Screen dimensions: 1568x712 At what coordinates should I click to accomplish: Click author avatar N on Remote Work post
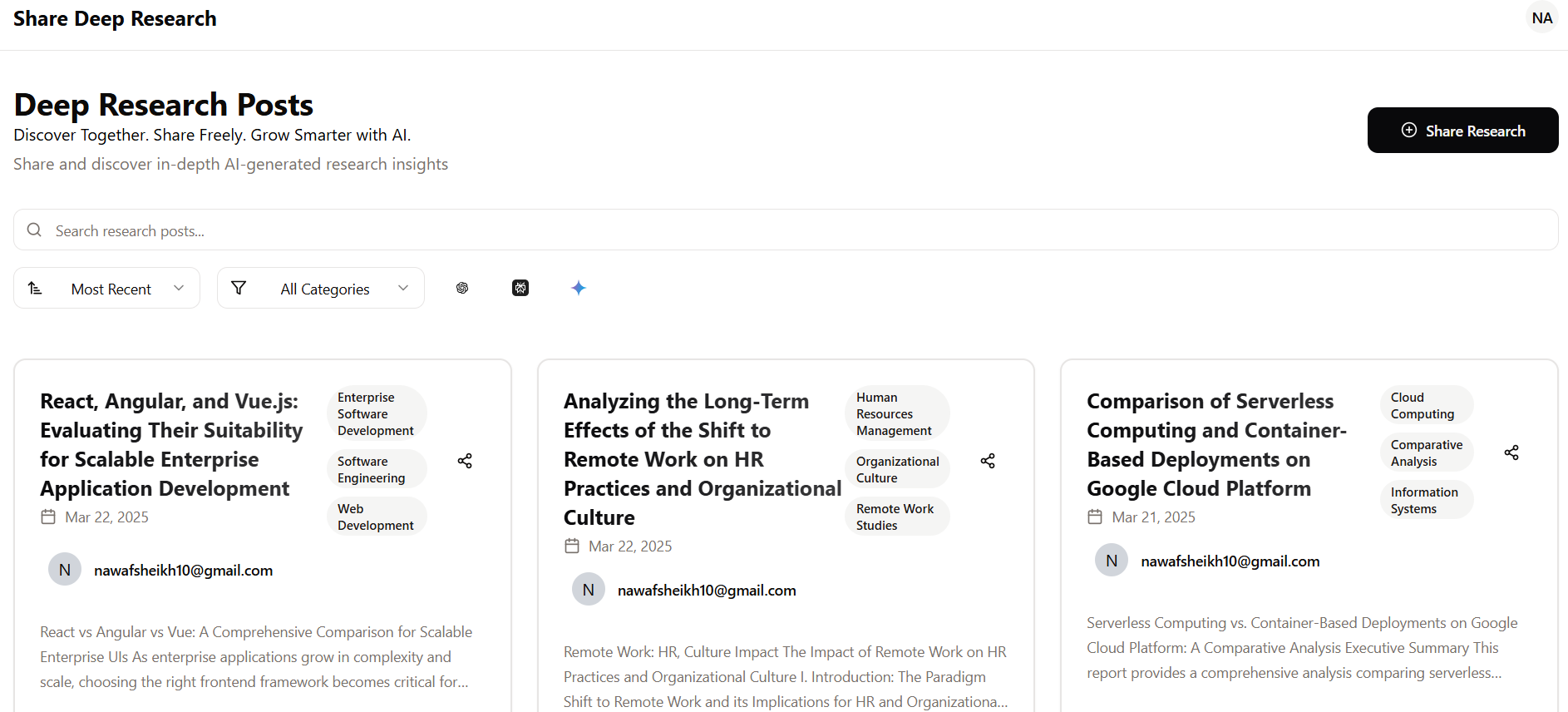(x=589, y=590)
